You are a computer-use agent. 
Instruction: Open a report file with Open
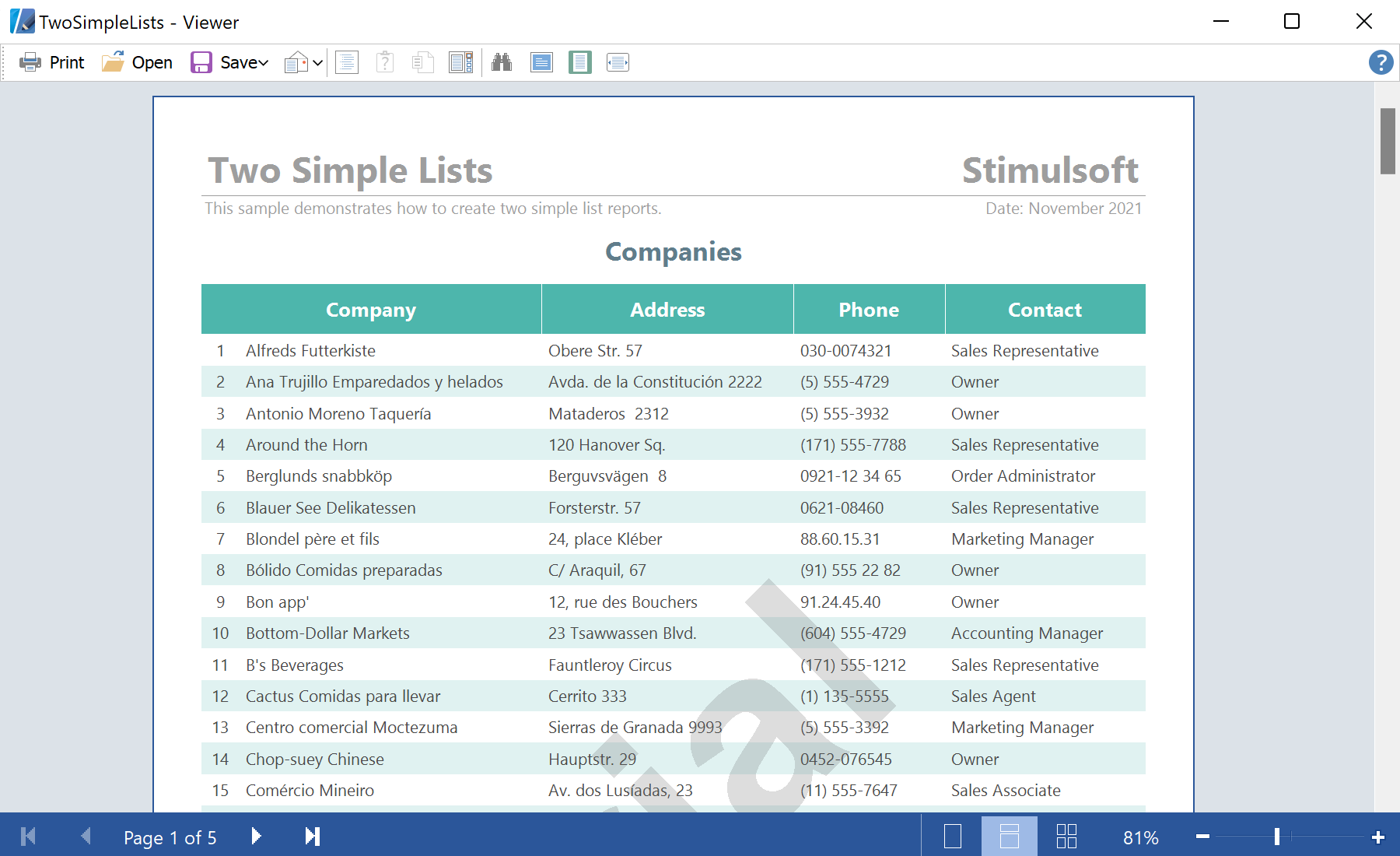click(137, 62)
